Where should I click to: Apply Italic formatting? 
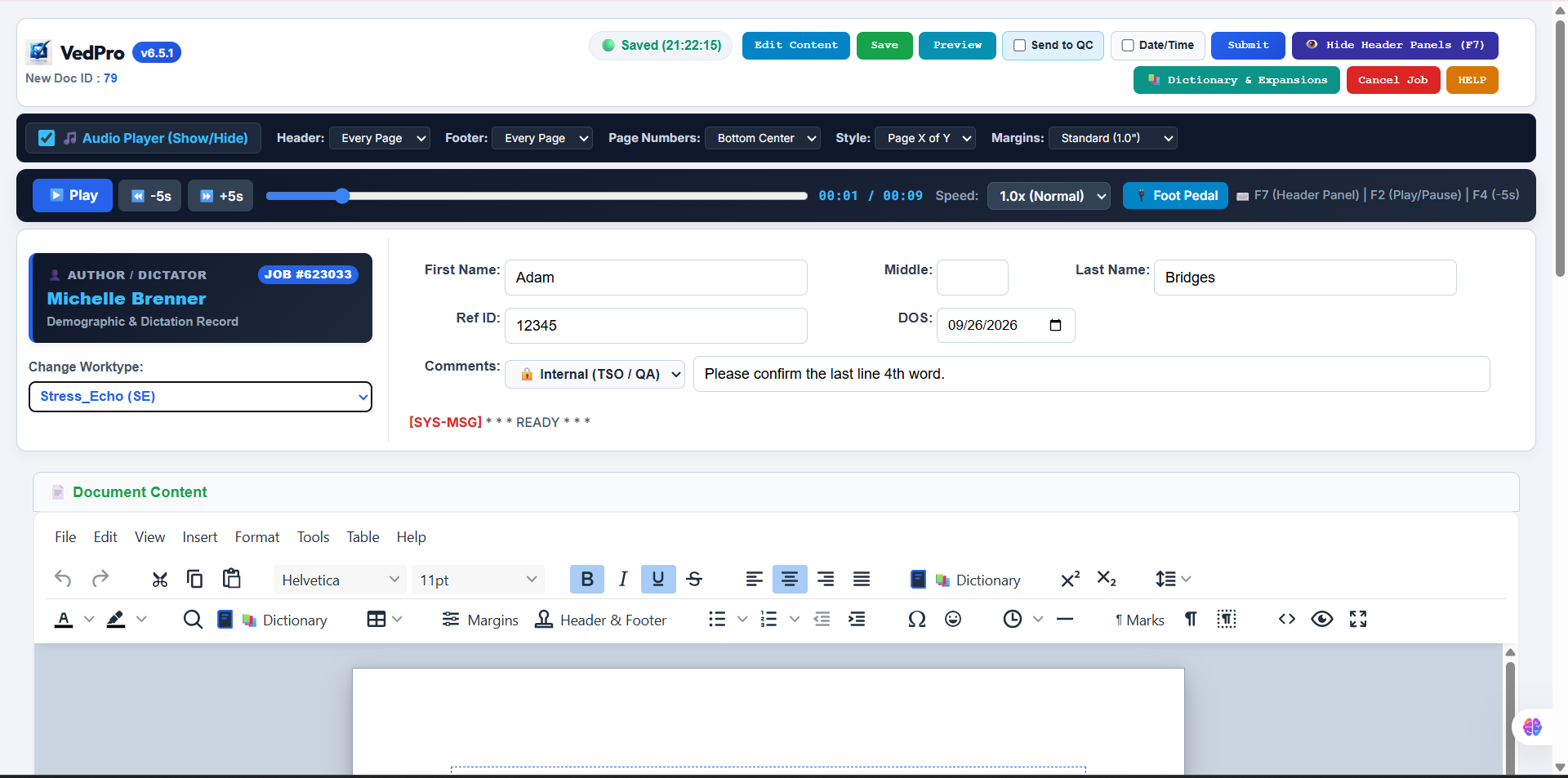pyautogui.click(x=623, y=579)
